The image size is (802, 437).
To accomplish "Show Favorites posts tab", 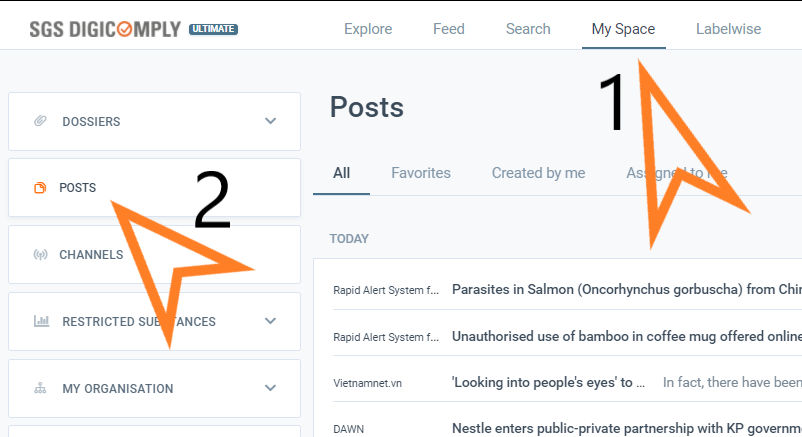I will pyautogui.click(x=421, y=173).
